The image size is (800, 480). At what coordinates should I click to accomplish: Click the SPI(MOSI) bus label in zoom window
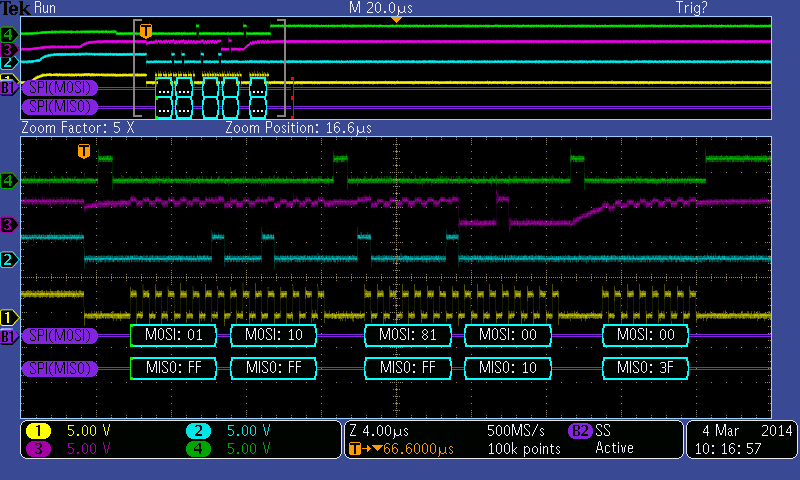[x=60, y=336]
